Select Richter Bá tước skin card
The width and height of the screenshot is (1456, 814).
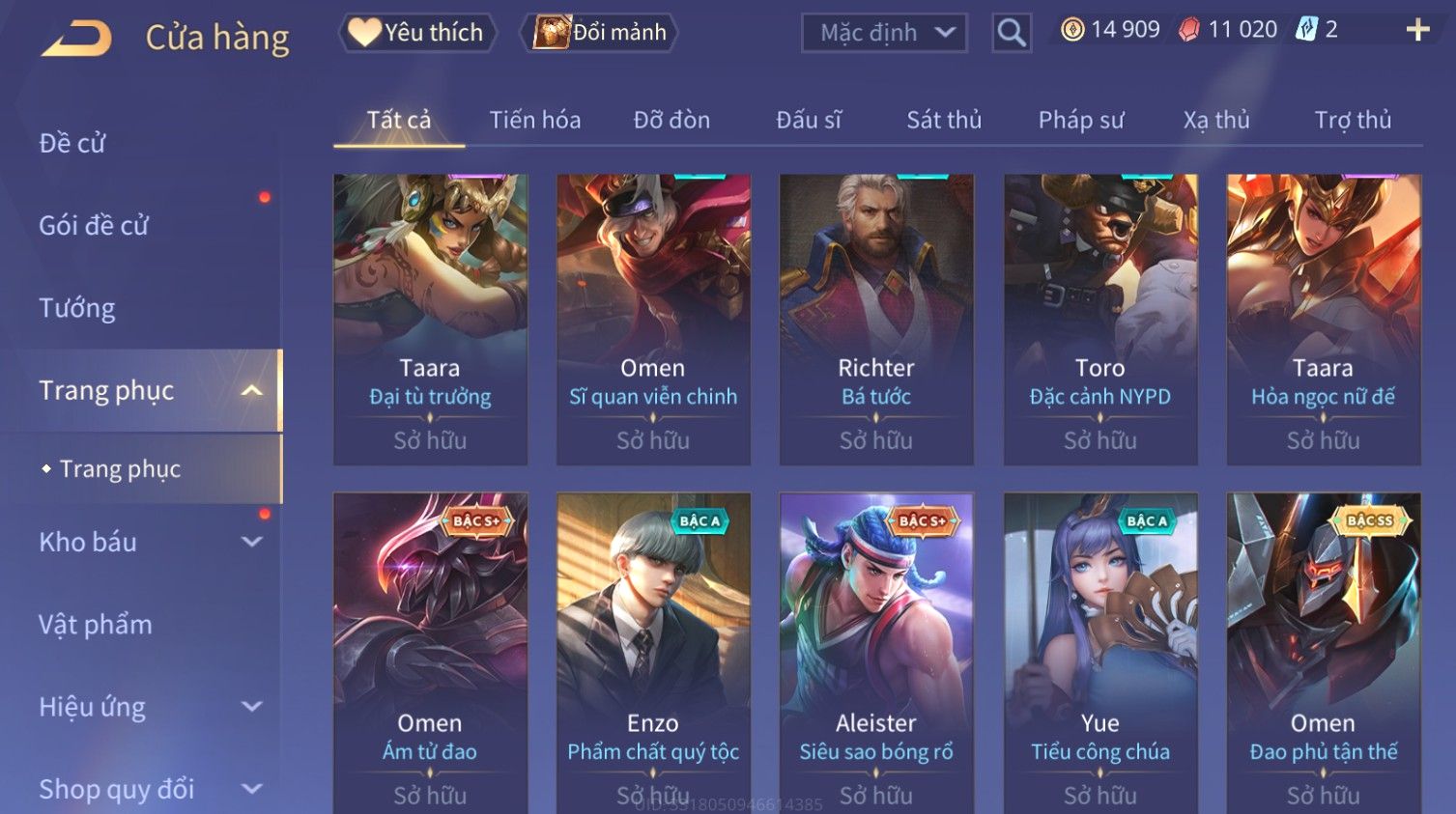pos(876,320)
